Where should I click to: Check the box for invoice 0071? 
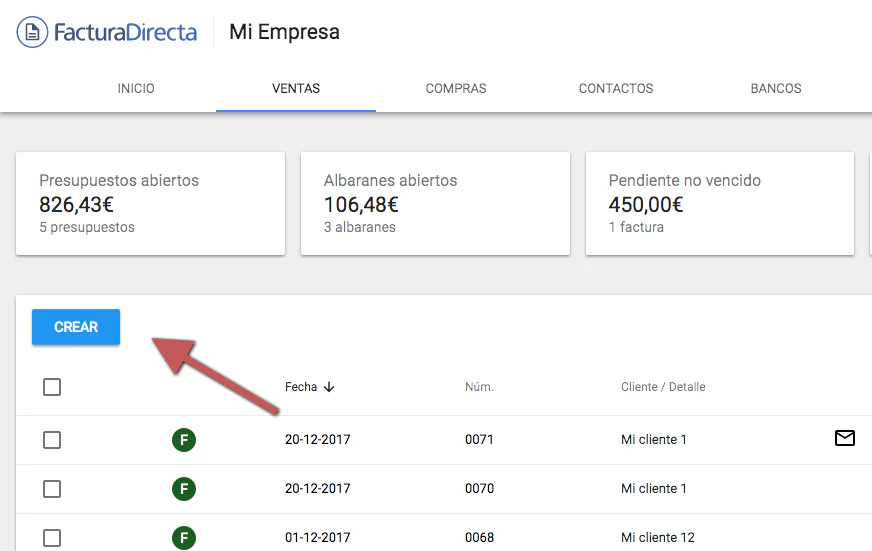(x=52, y=440)
